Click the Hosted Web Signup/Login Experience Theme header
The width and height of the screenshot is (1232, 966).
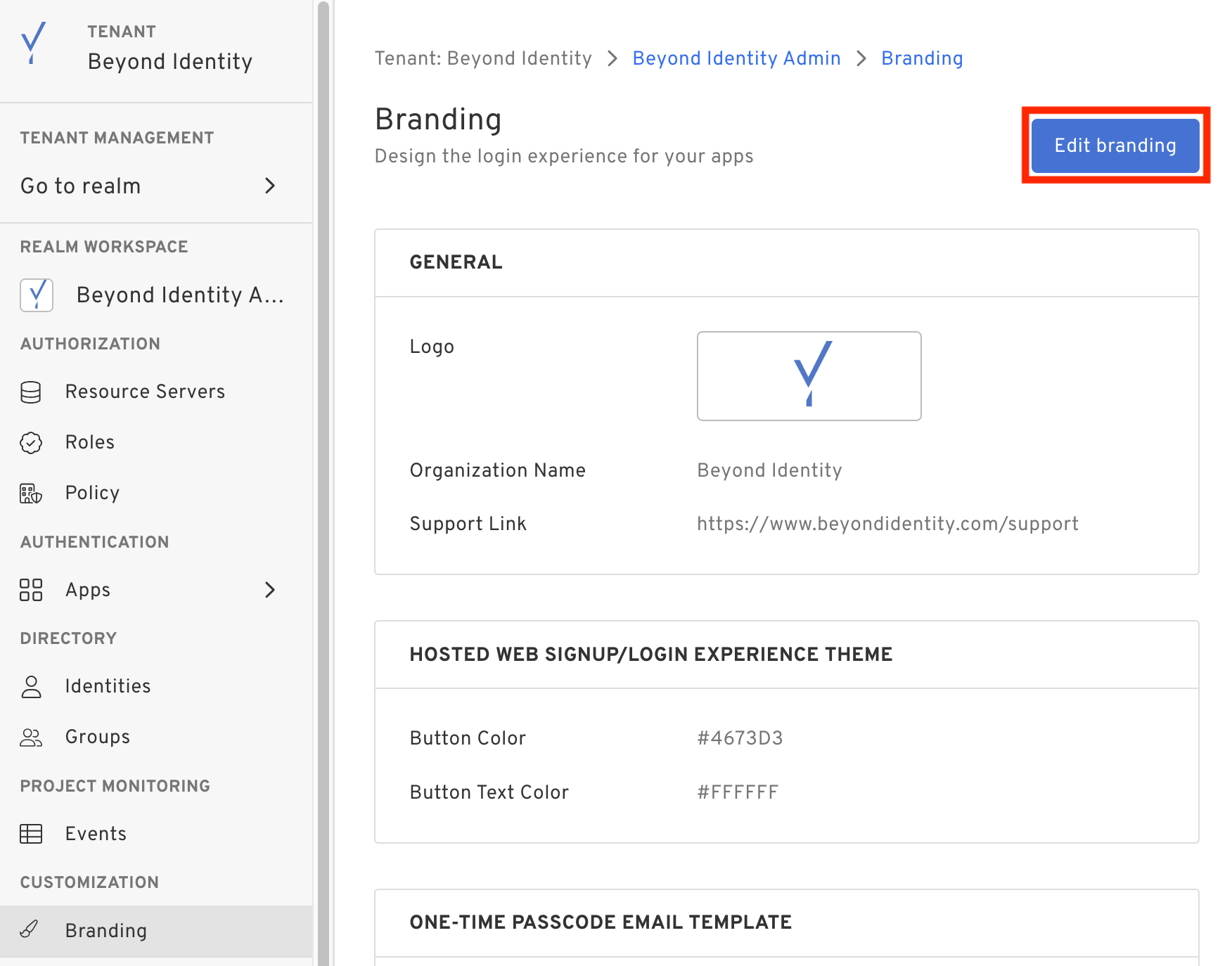point(651,655)
